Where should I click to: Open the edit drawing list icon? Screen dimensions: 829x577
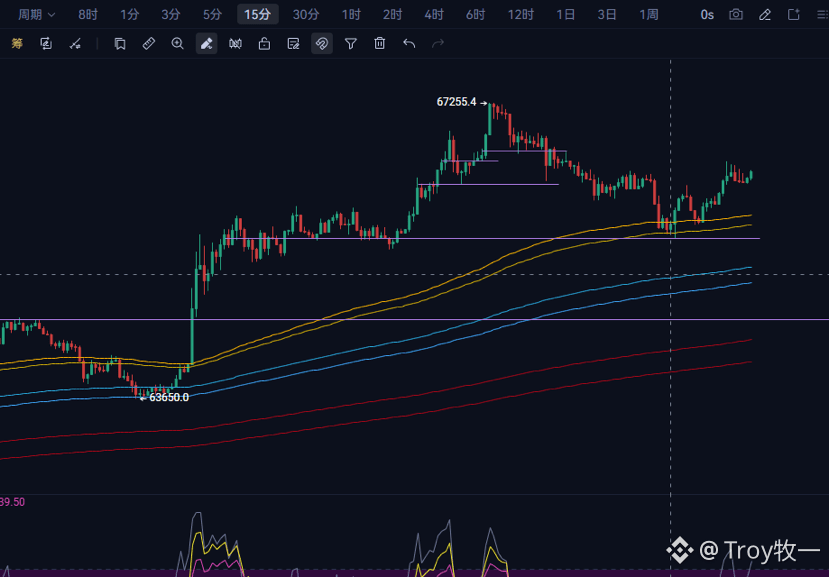tap(293, 43)
